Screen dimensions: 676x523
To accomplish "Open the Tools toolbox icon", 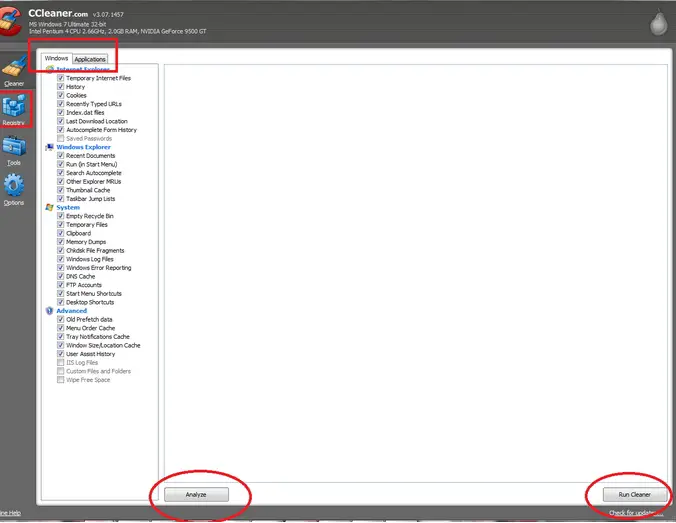I will click(14, 146).
